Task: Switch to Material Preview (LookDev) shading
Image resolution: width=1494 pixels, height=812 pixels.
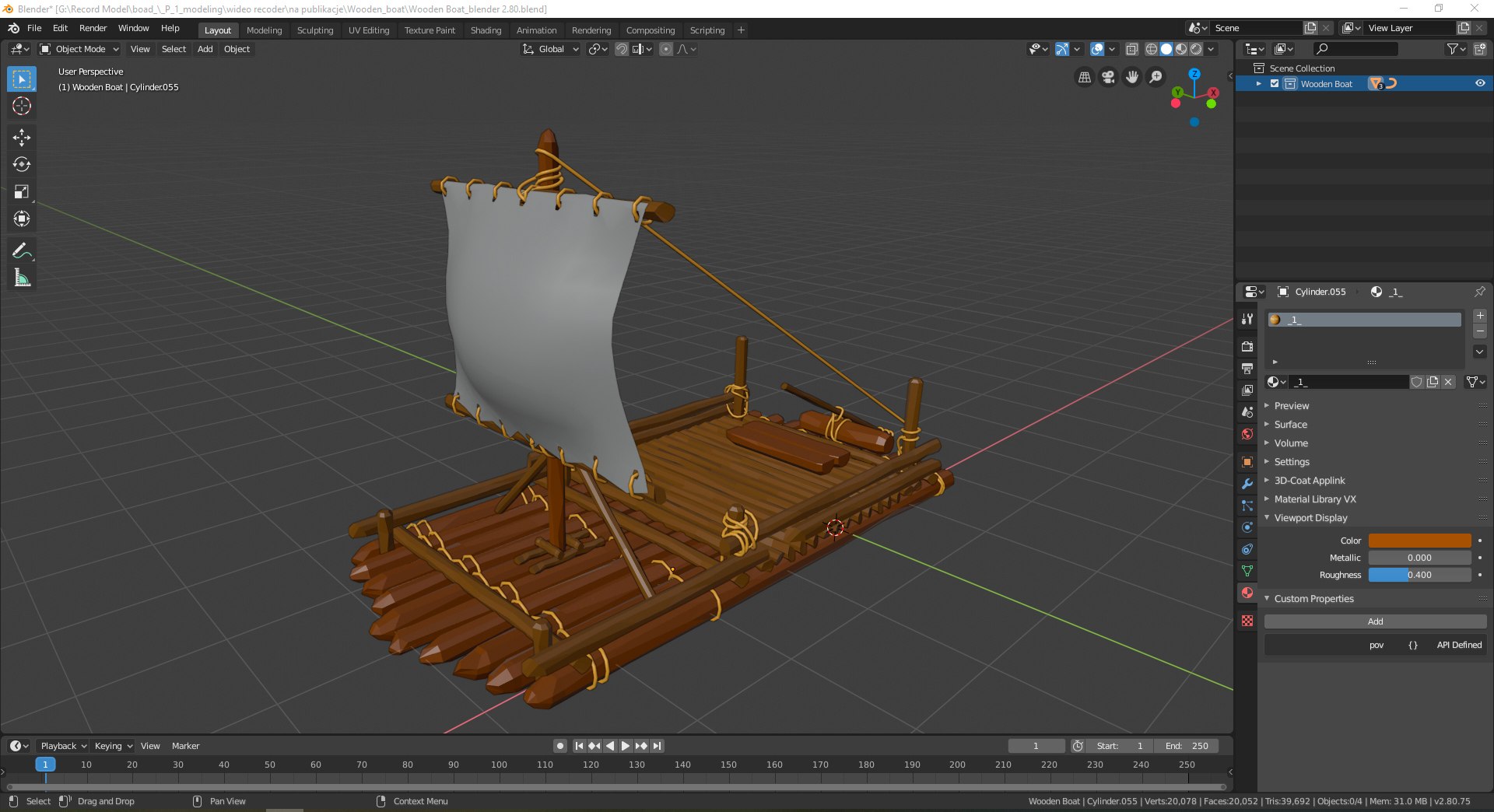Action: (x=1181, y=49)
